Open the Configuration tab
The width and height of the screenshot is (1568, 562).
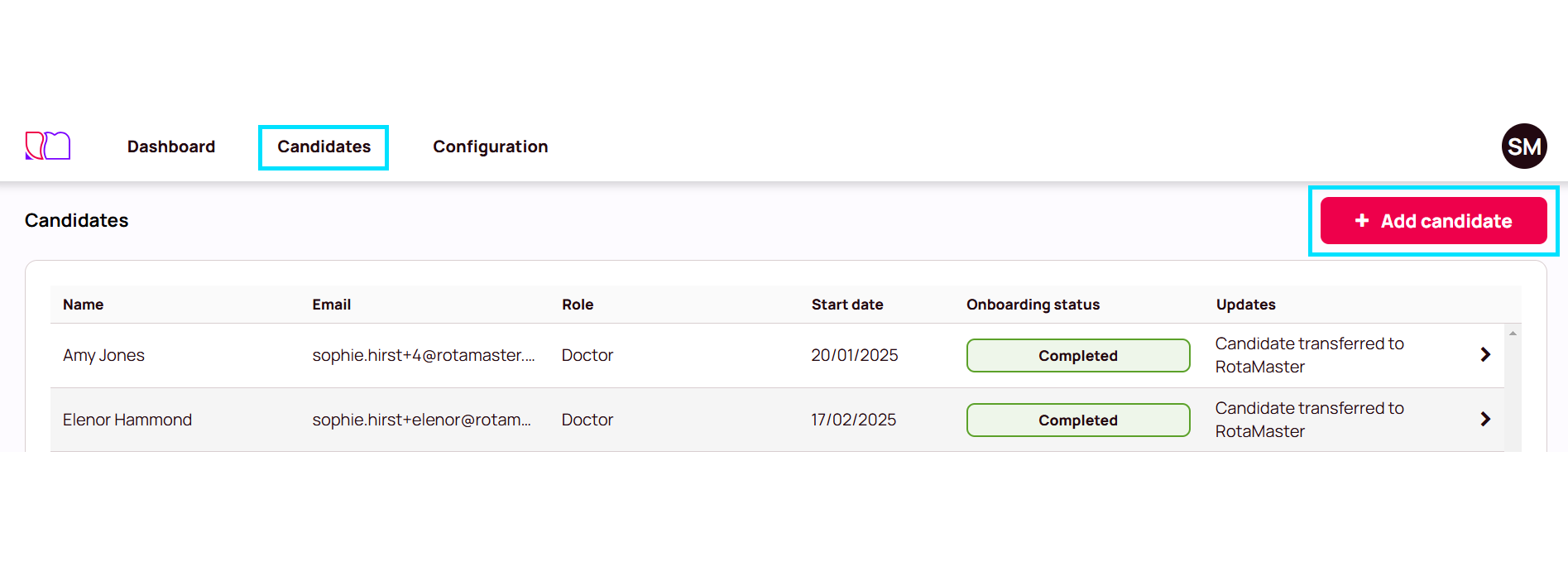click(490, 147)
